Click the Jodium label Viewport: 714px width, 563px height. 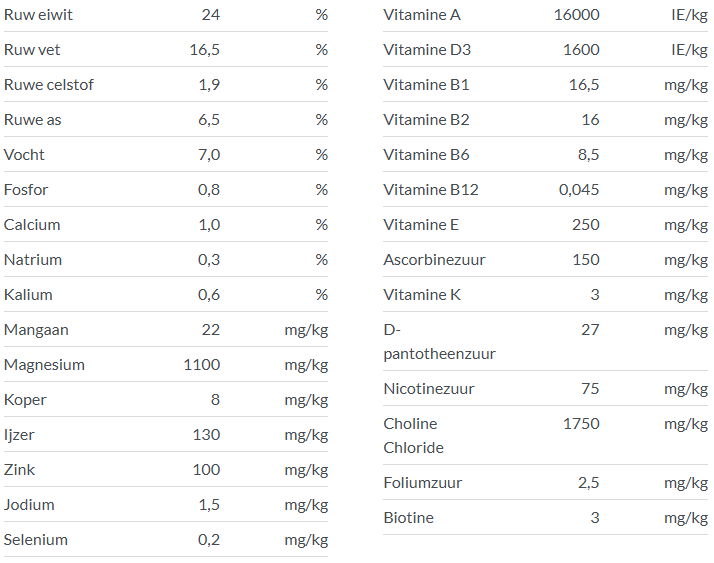tap(29, 505)
